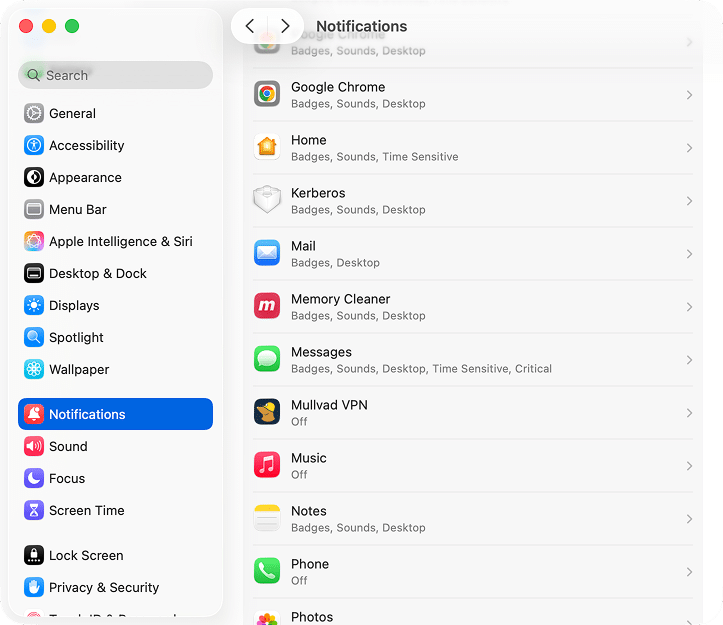Expand Google Chrome row chevron
Image resolution: width=723 pixels, height=625 pixels.
tap(689, 95)
